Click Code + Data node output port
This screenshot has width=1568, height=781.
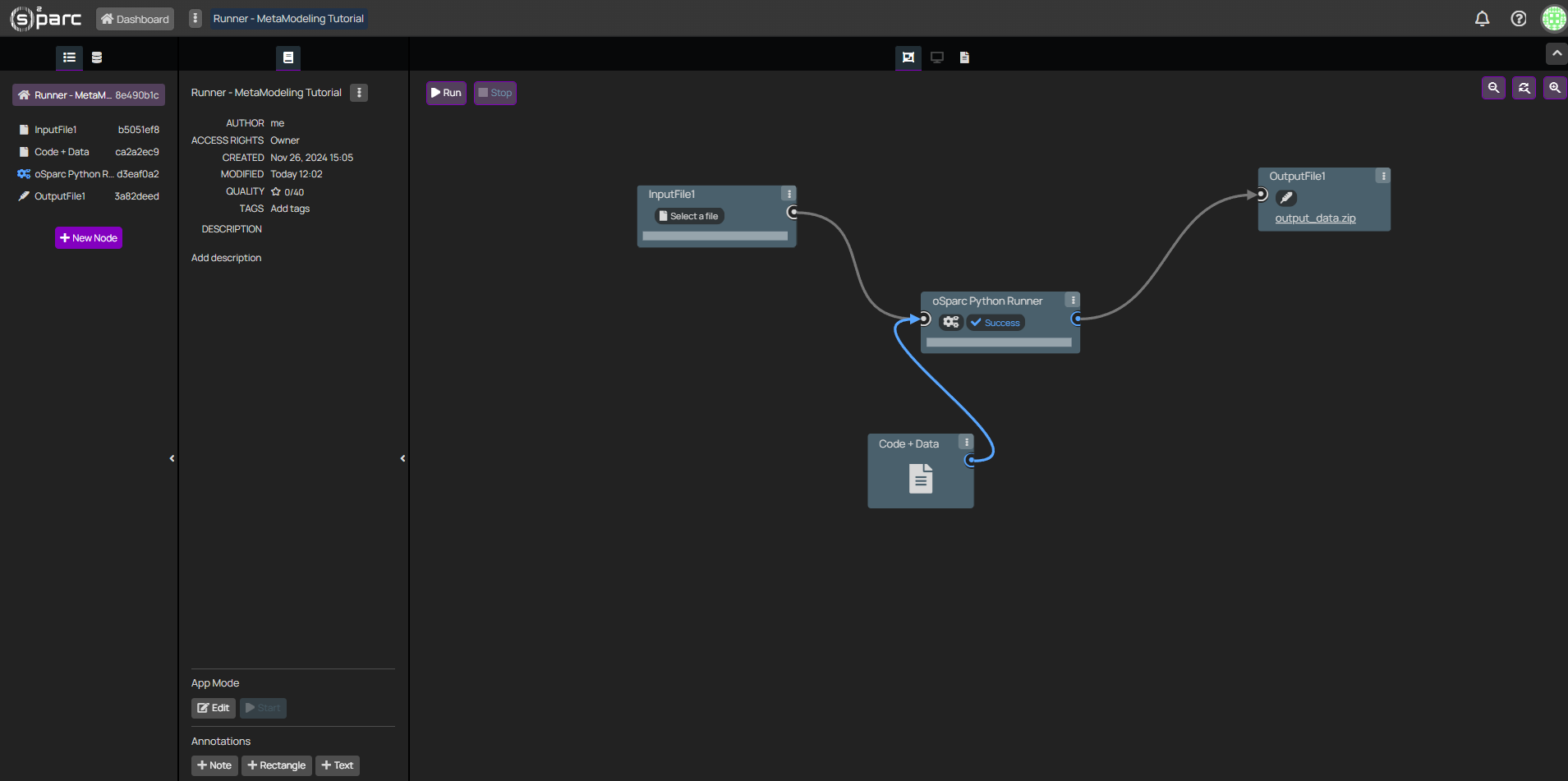pos(971,460)
